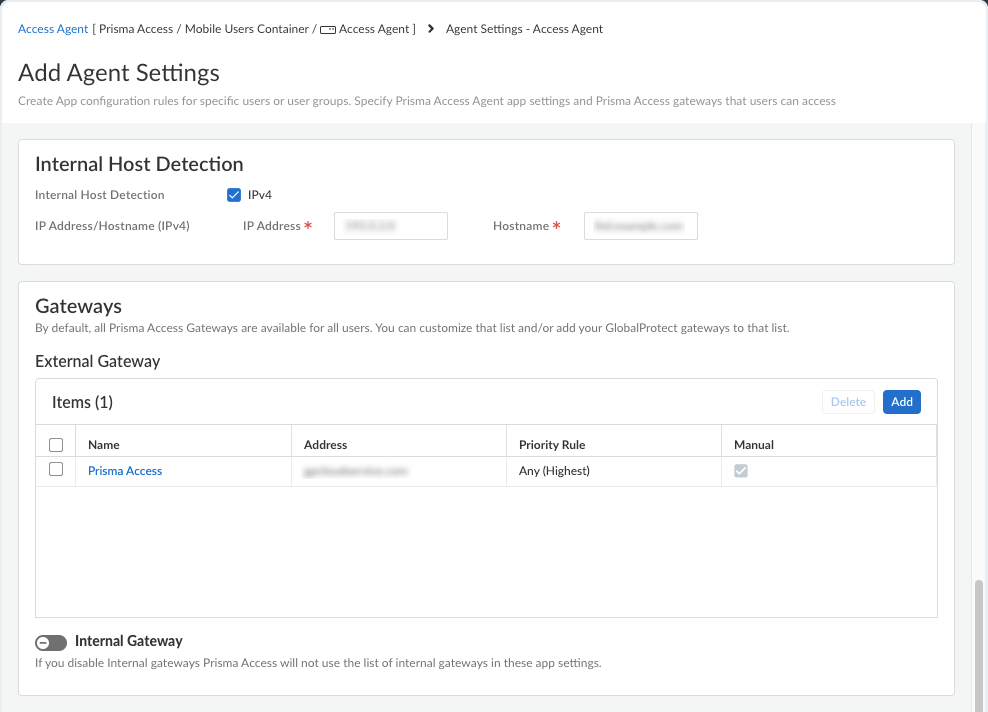Check the Prisma Access row checkbox
988x712 pixels.
click(56, 469)
